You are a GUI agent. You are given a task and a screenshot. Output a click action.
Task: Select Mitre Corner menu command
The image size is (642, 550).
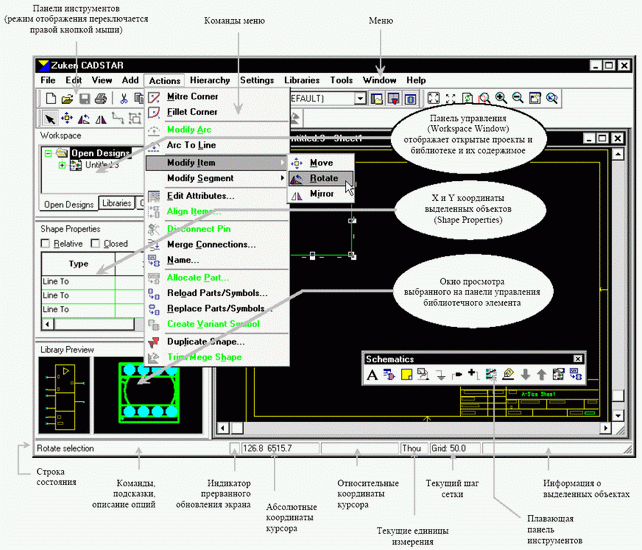[217, 97]
